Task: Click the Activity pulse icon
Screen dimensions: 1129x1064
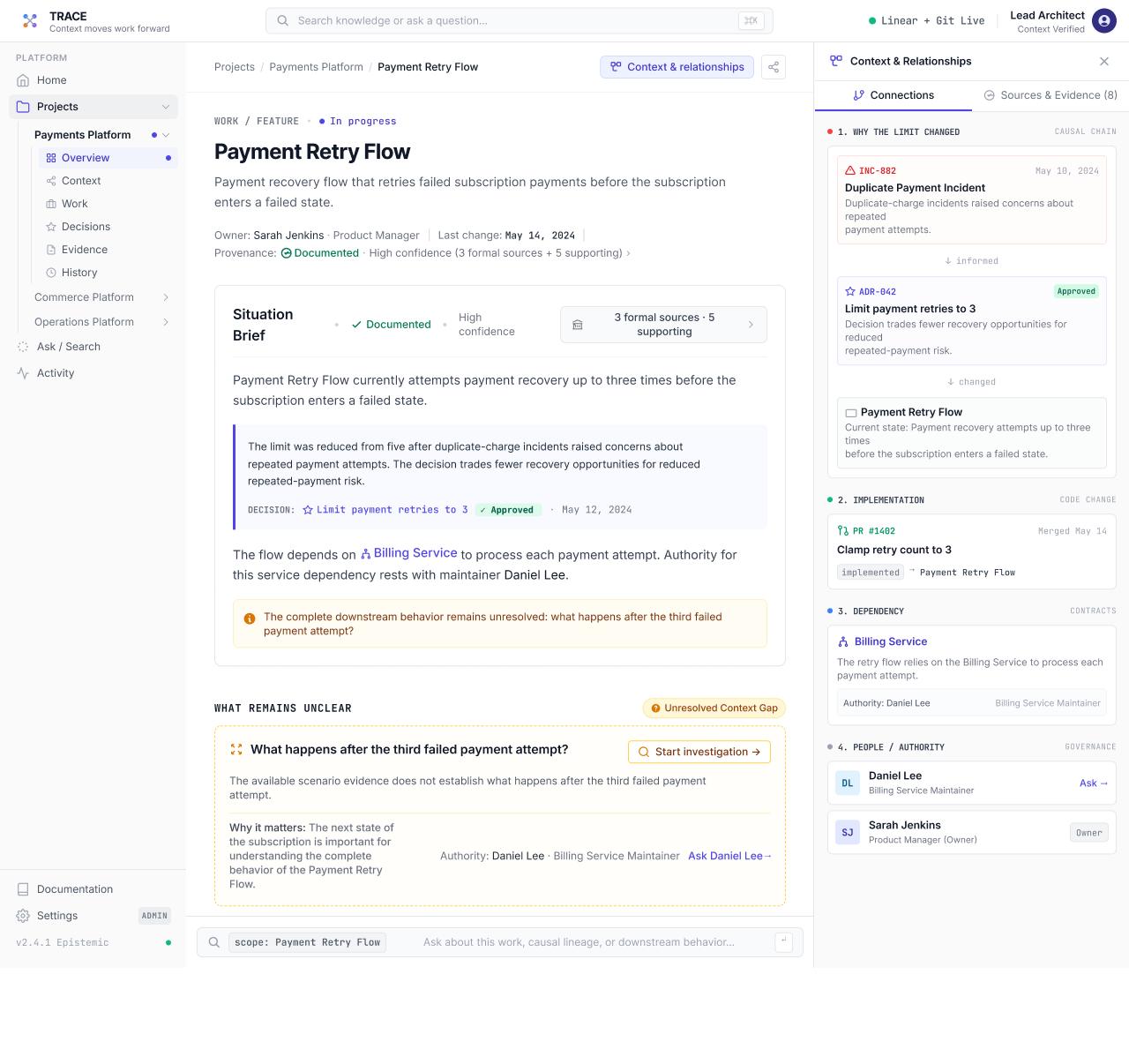Action: pyautogui.click(x=23, y=373)
